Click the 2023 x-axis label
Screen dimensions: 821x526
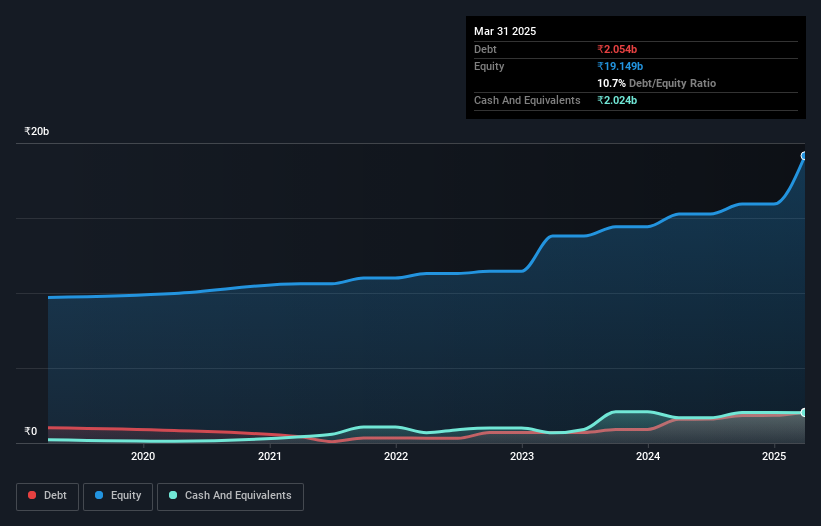coord(522,456)
